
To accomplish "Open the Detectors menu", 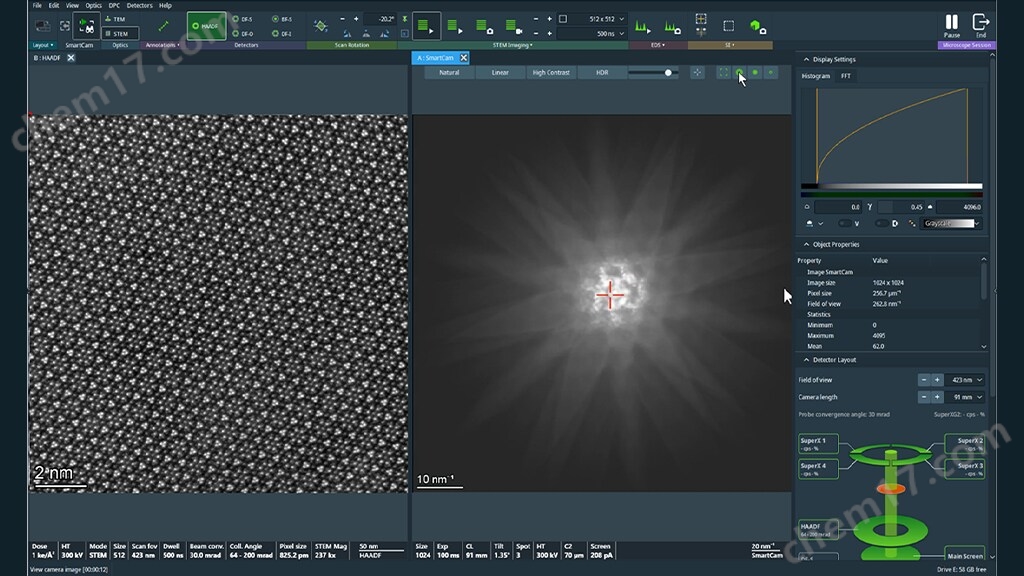I will coord(140,5).
